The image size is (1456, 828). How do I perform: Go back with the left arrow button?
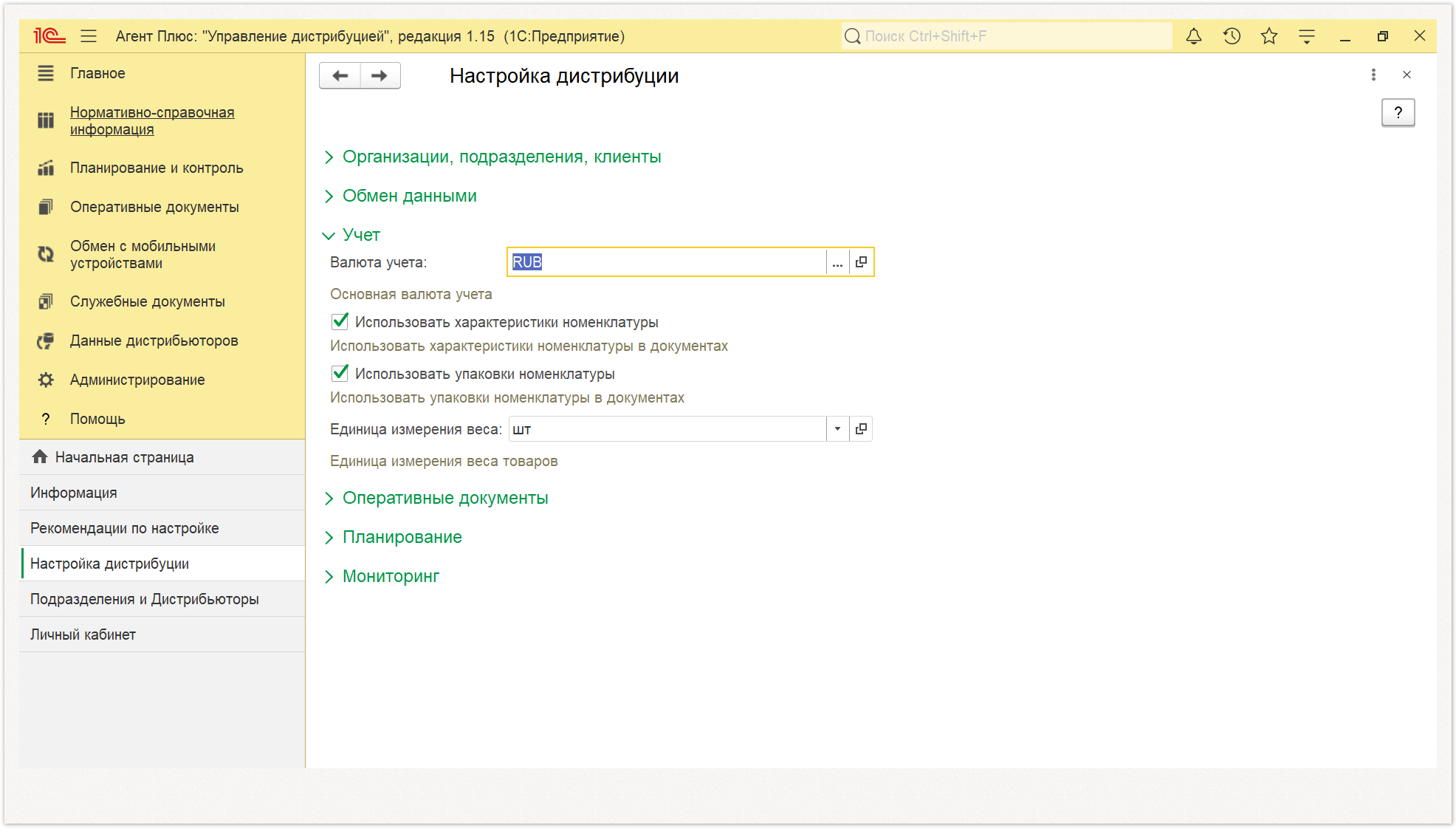pyautogui.click(x=340, y=75)
